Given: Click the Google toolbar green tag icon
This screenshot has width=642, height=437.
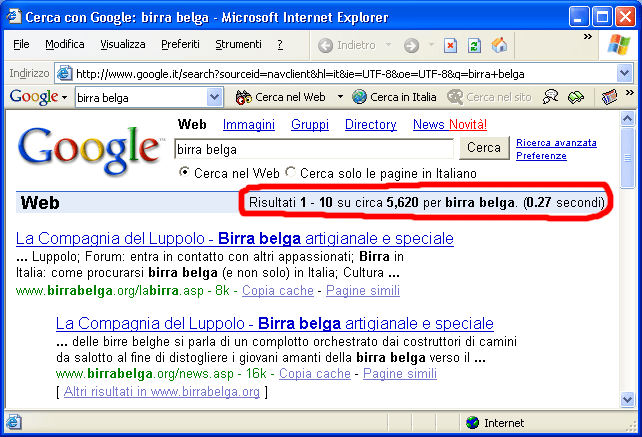Looking at the screenshot, I should point(576,97).
